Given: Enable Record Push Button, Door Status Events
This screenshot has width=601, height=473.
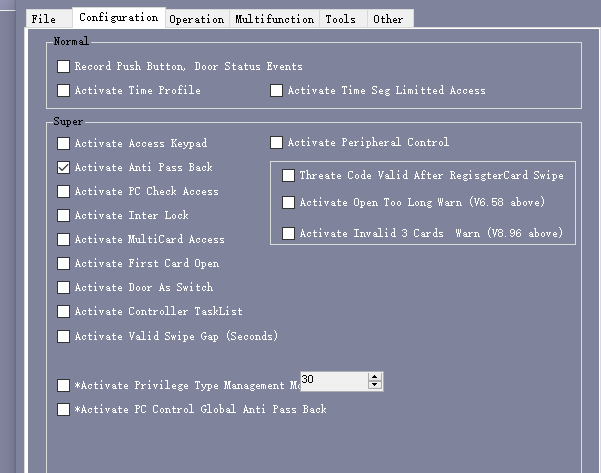Looking at the screenshot, I should (x=63, y=66).
